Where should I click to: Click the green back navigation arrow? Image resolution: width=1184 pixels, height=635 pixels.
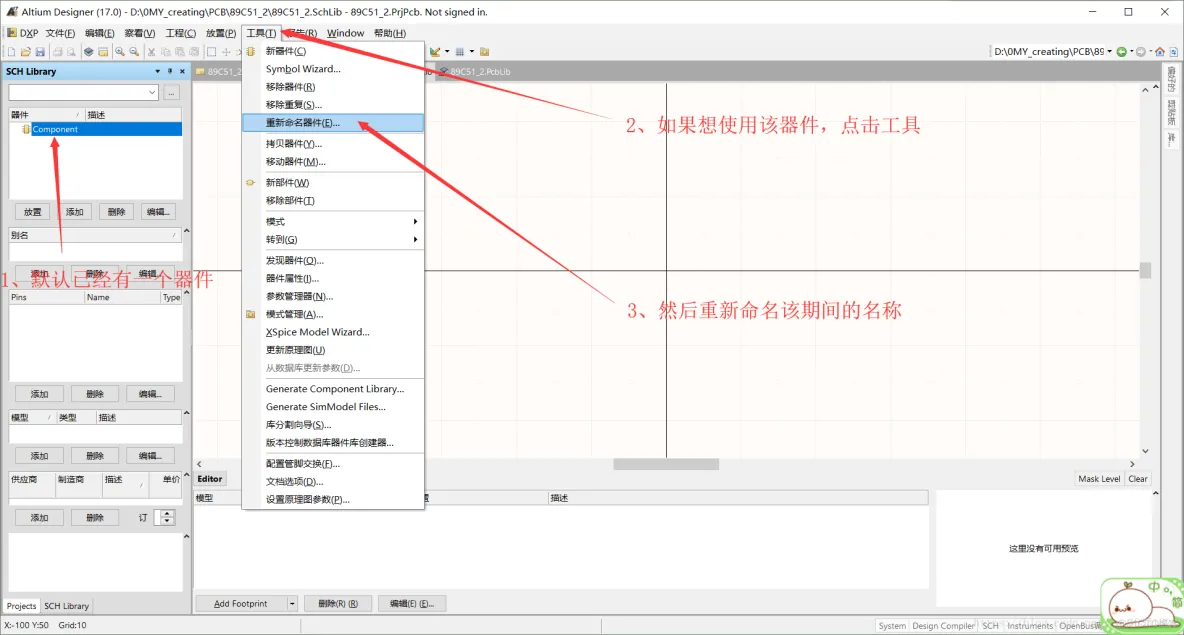pos(1121,52)
